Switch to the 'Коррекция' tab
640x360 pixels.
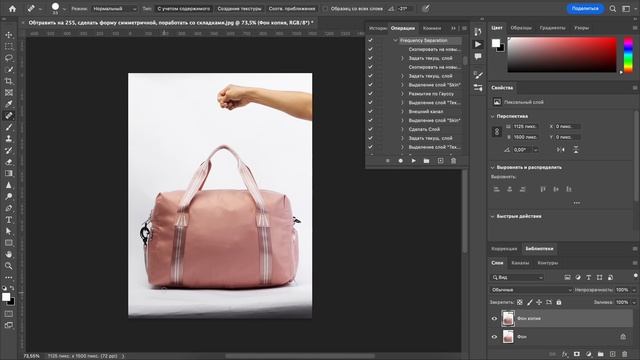(x=504, y=249)
